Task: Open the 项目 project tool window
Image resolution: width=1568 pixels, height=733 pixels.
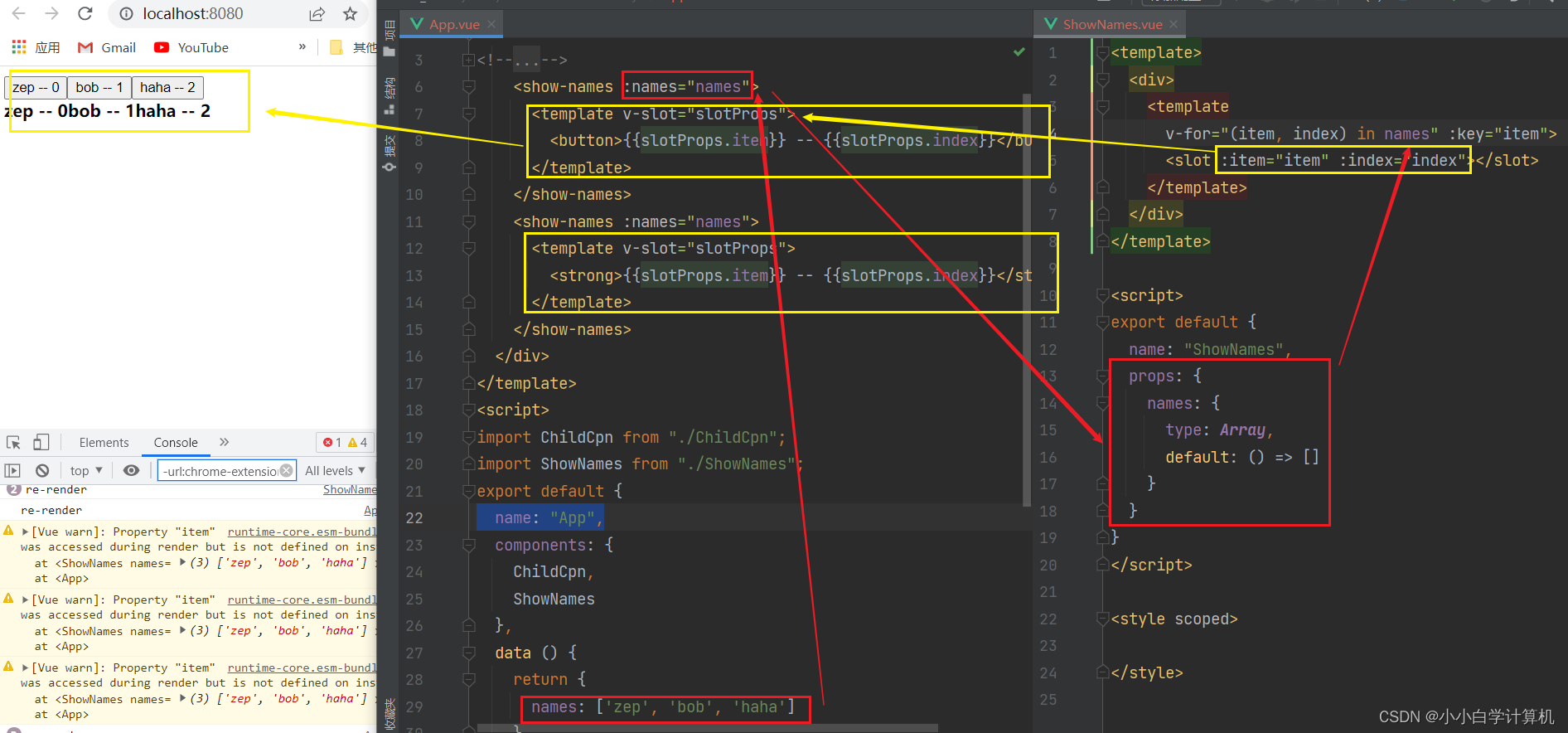Action: [390, 38]
